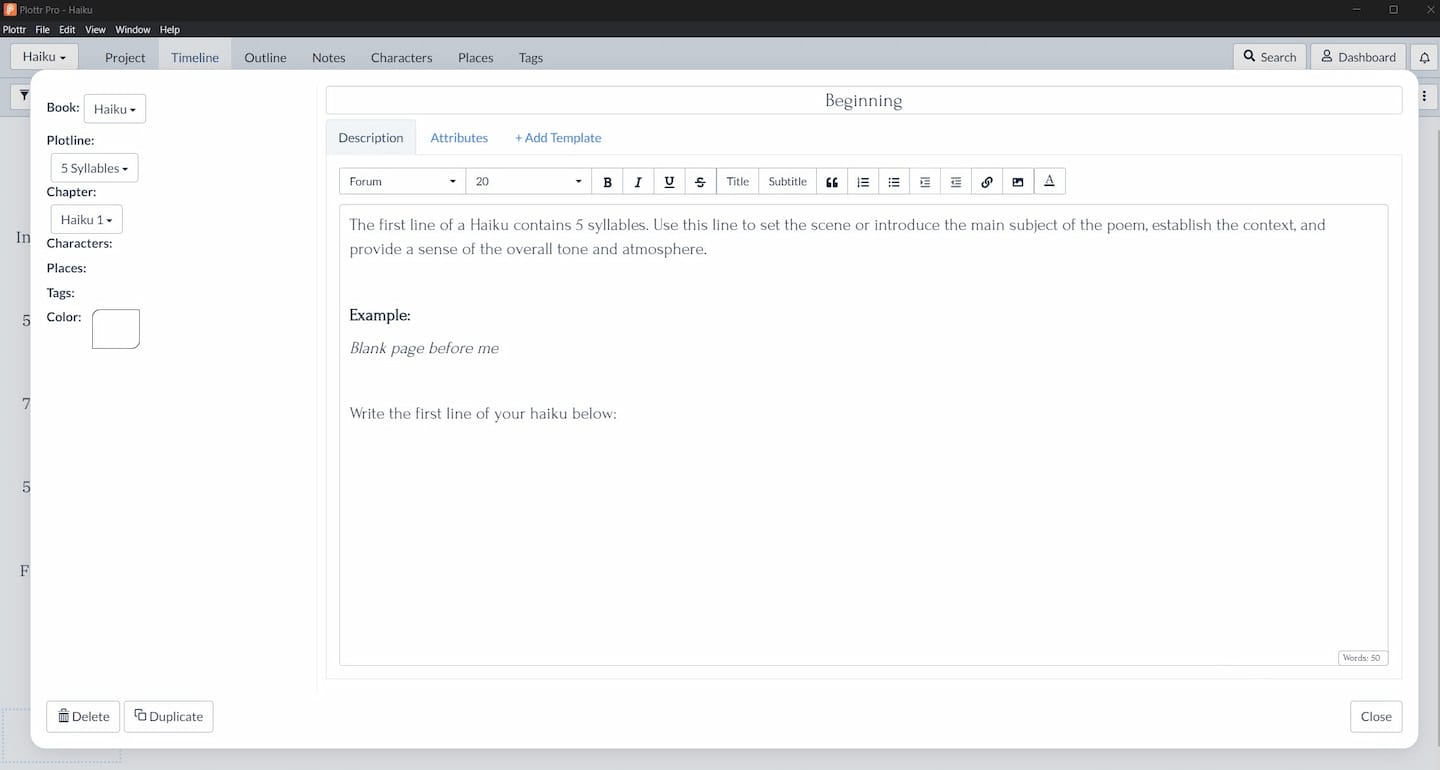Expand the Haiku 1 chapter dropdown
1440x770 pixels.
coord(86,220)
